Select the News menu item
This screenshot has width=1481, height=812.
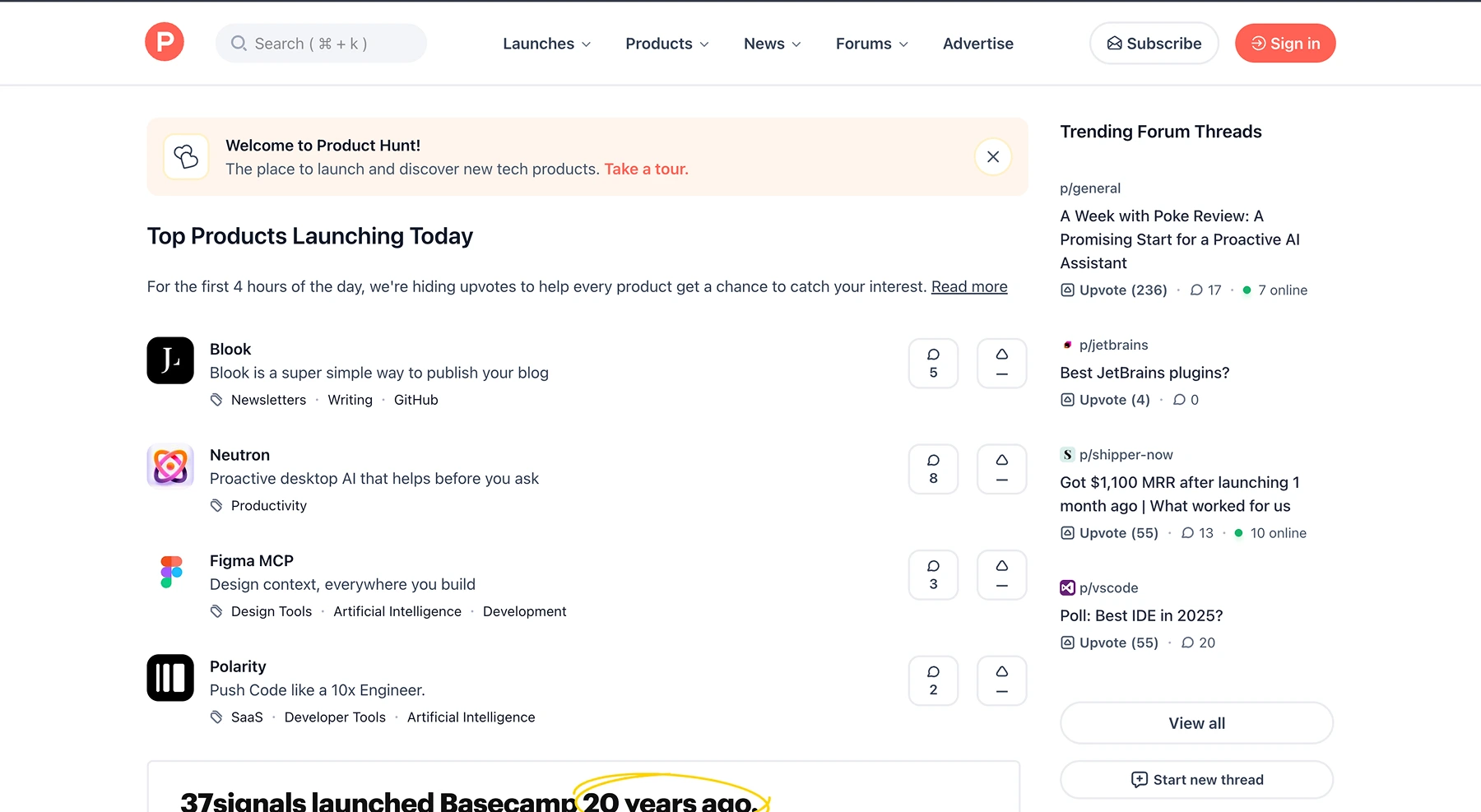[x=771, y=43]
